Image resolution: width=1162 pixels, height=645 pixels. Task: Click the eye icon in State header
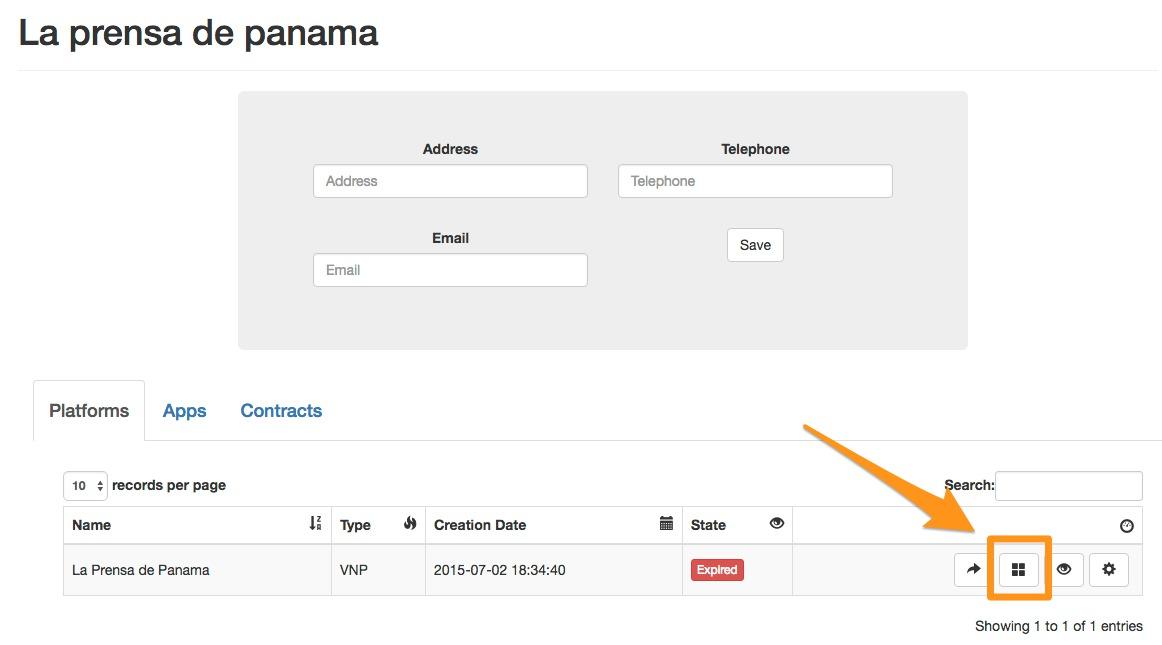(x=777, y=524)
